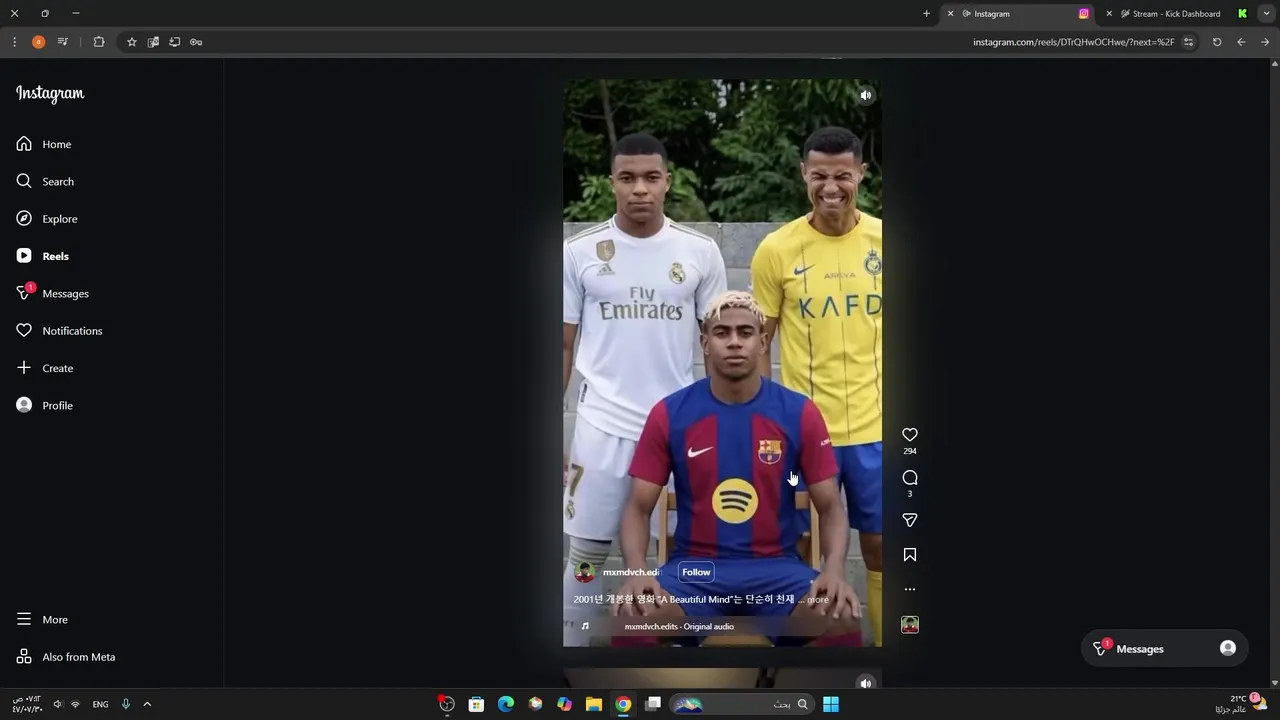1280x720 pixels.
Task: Open mxmdvch.edits username link
Action: click(631, 572)
